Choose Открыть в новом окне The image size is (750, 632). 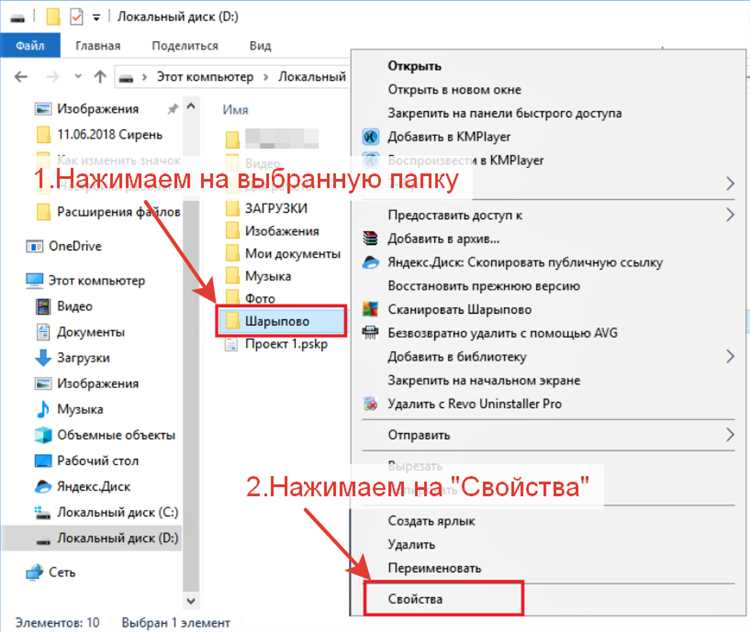coord(549,89)
